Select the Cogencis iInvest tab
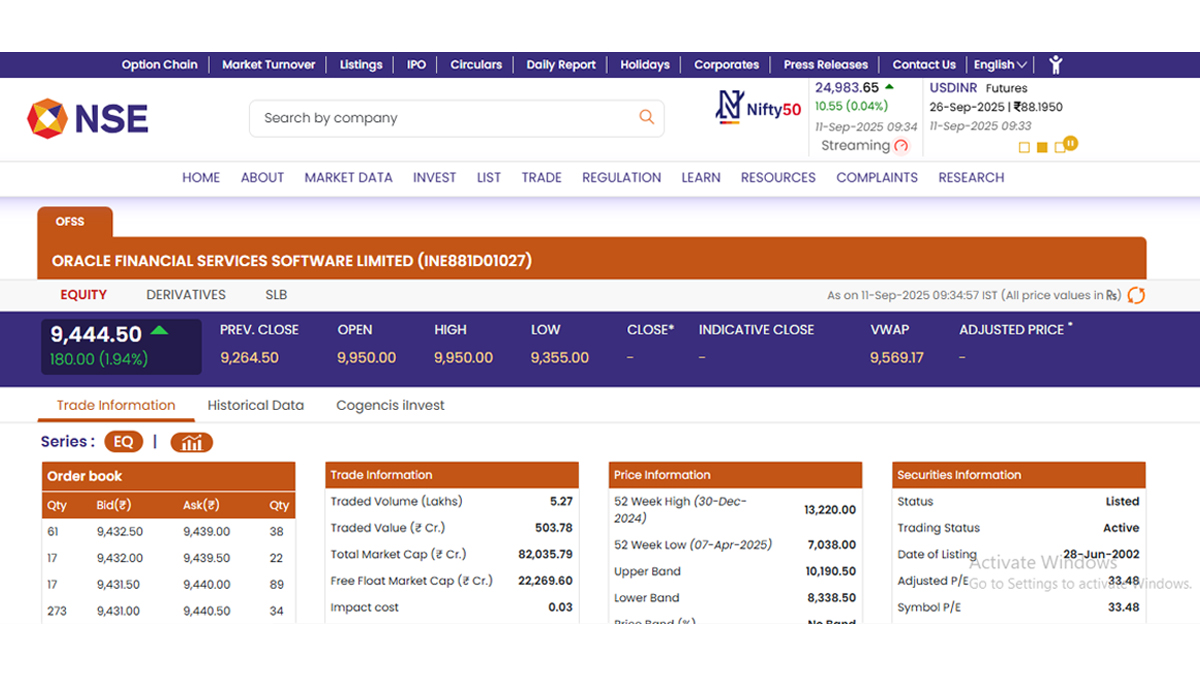 tap(390, 406)
